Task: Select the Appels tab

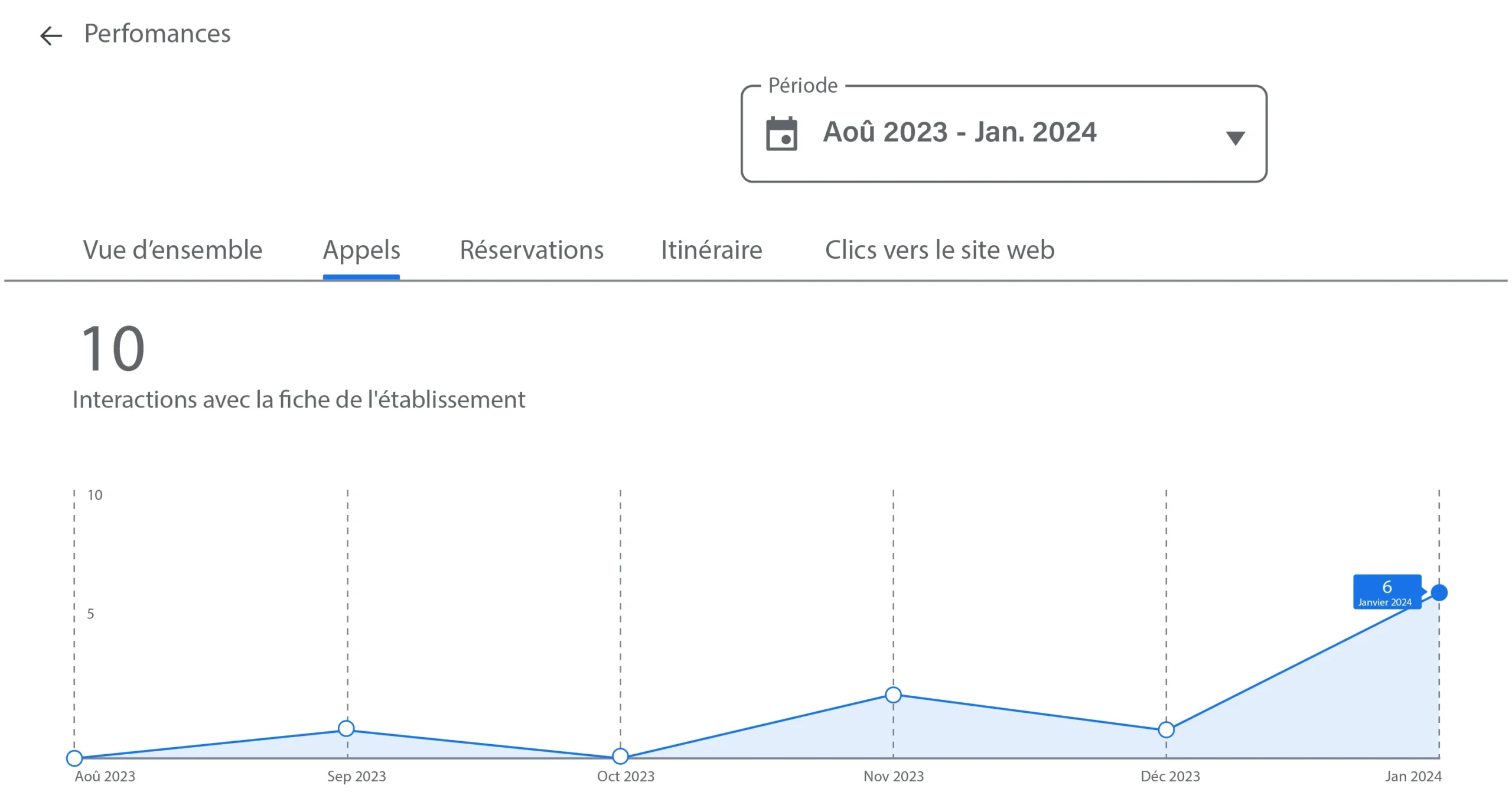Action: 361,250
